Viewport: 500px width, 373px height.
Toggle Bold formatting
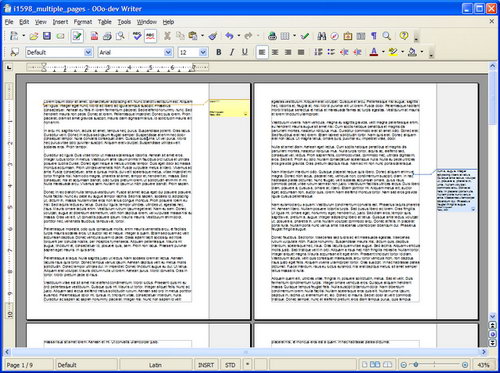point(219,52)
